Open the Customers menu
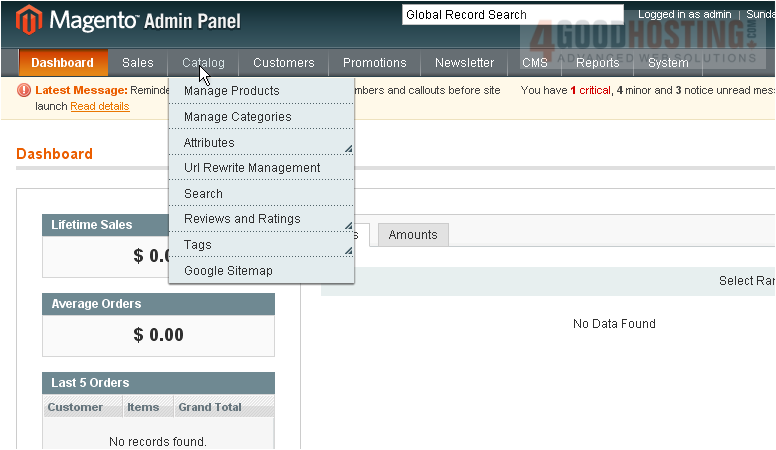This screenshot has height=450, width=776. [283, 63]
